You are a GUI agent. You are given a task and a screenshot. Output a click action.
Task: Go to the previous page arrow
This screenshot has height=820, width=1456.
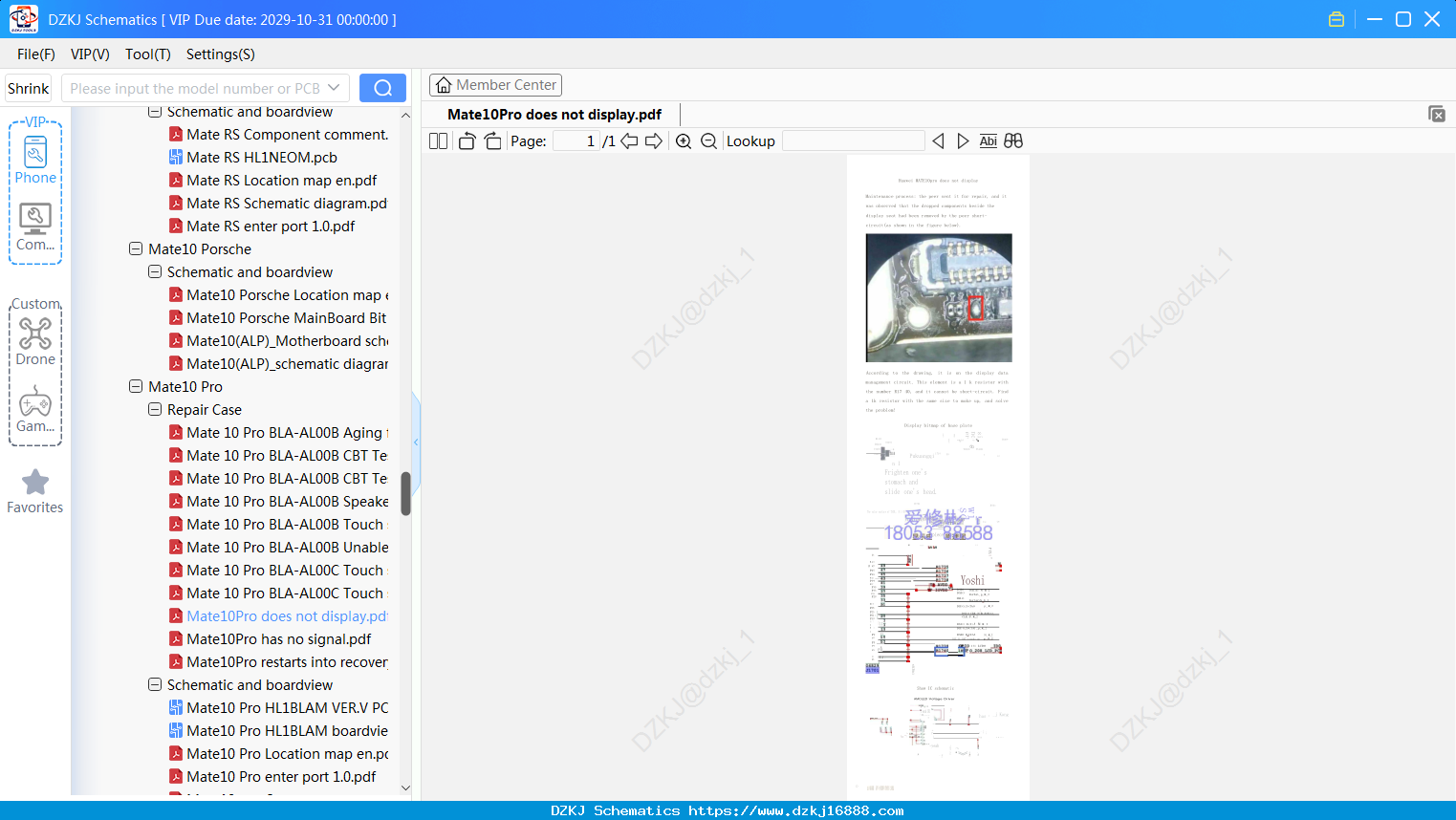[629, 141]
